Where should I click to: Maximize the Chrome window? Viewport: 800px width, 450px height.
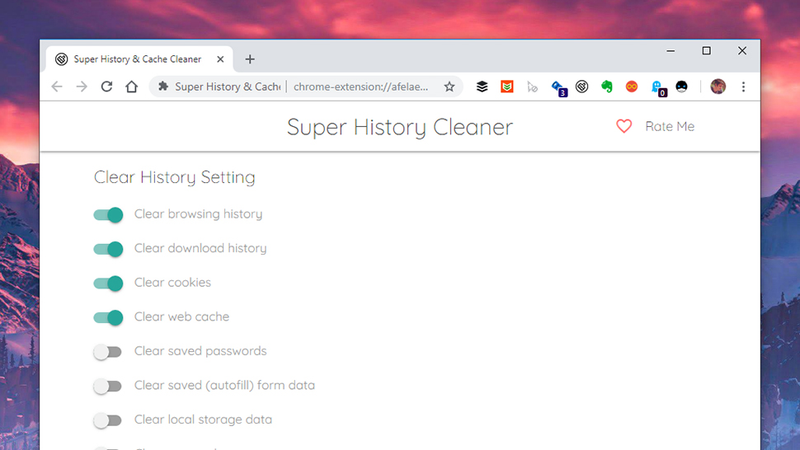706,51
